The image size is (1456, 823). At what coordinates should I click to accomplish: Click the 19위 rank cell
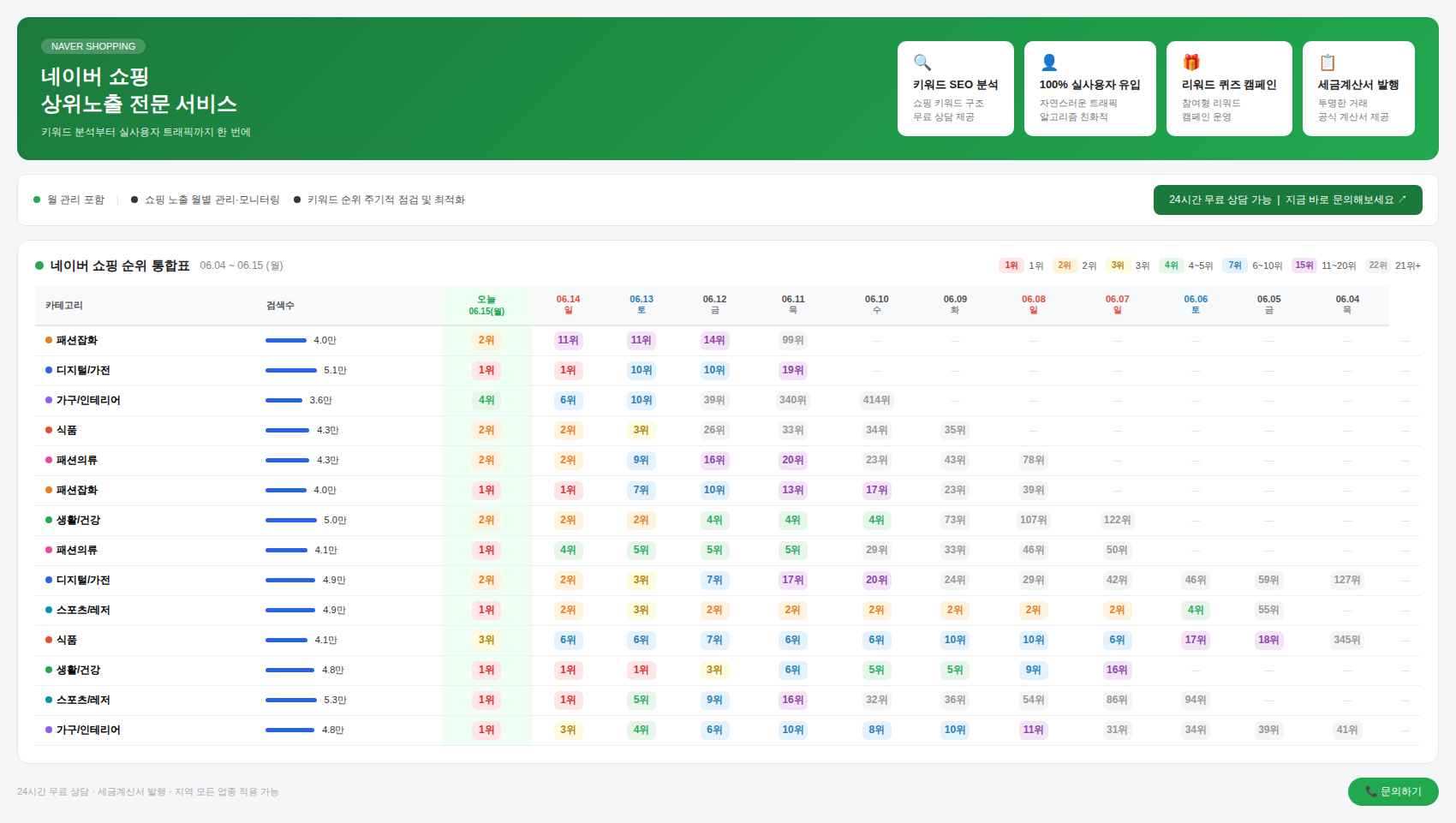(x=793, y=371)
